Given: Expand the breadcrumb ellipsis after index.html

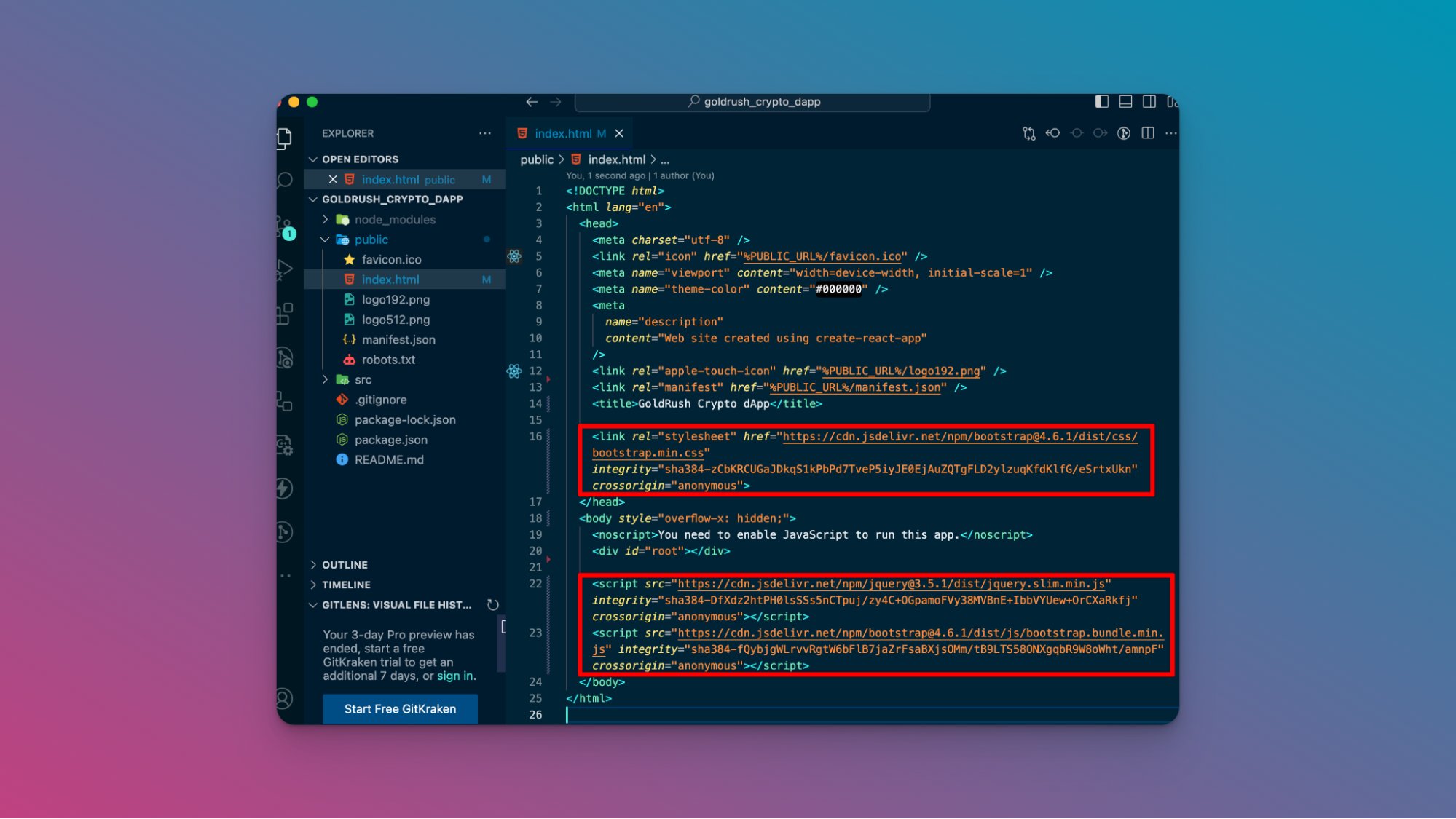Looking at the screenshot, I should point(665,159).
